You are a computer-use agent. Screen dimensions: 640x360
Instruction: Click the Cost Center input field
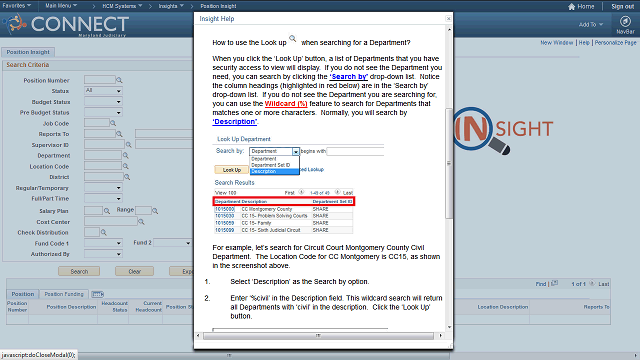click(x=111, y=222)
